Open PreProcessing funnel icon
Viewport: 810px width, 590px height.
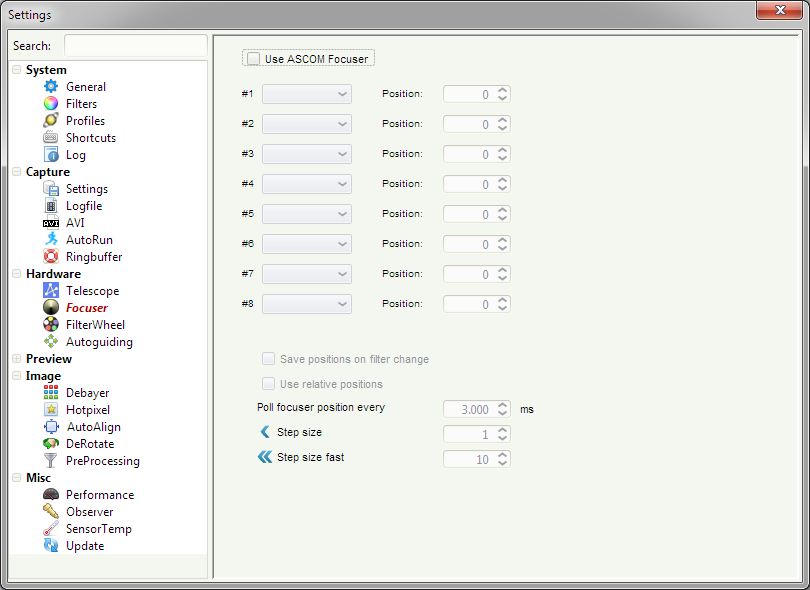51,460
